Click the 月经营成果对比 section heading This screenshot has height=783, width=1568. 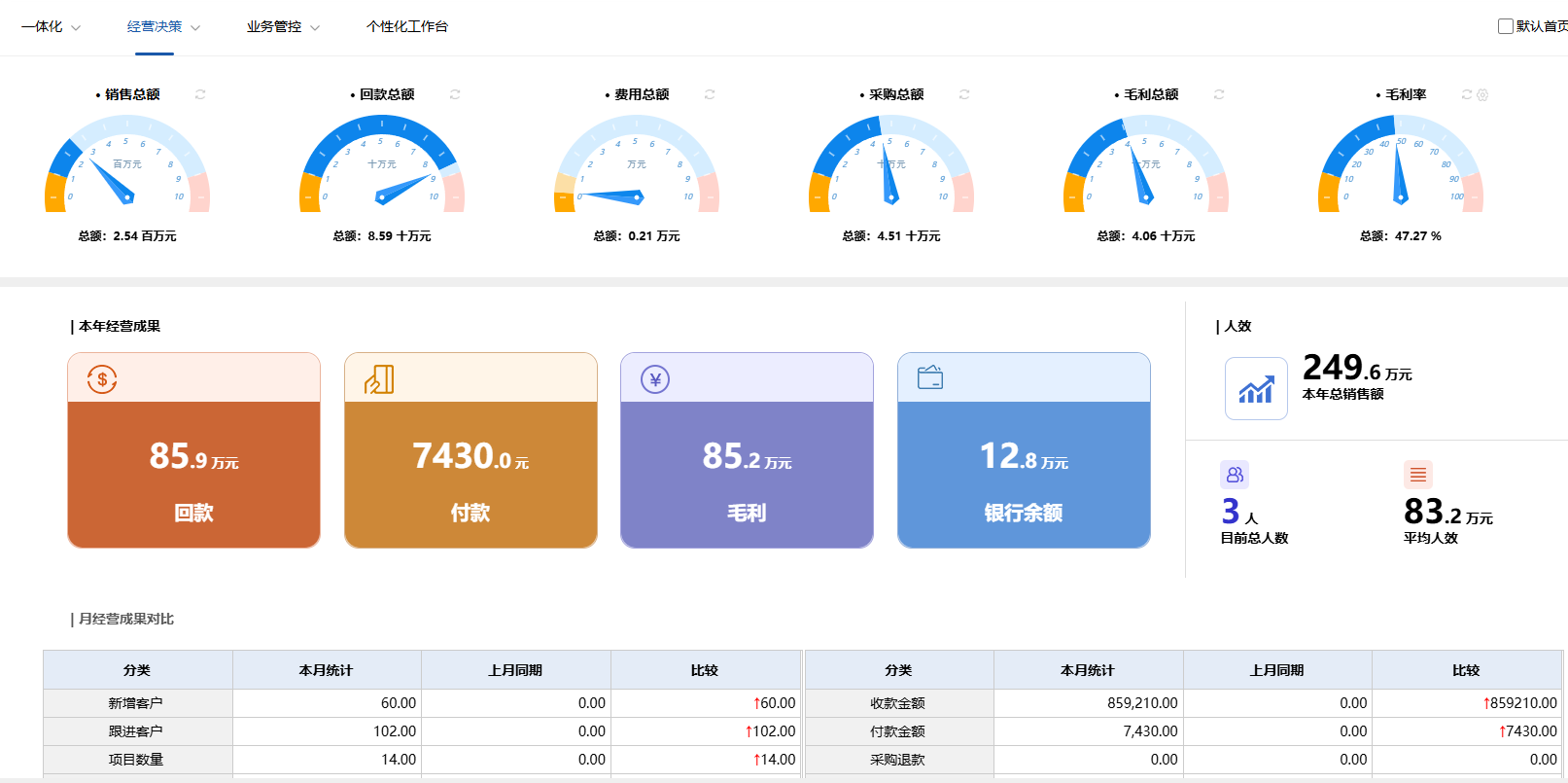click(122, 620)
